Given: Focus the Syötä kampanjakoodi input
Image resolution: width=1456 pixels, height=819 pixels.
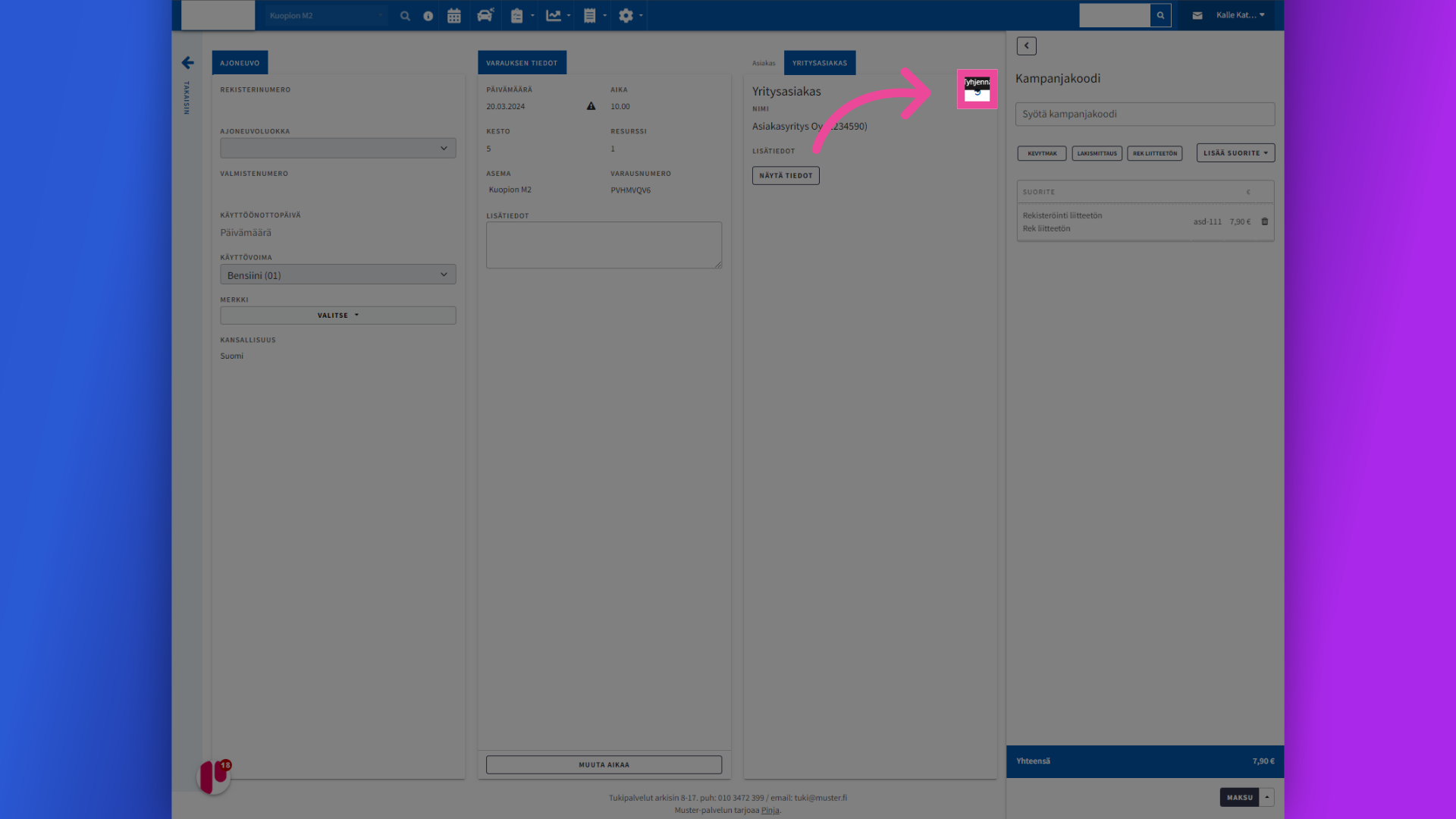Looking at the screenshot, I should [1145, 114].
